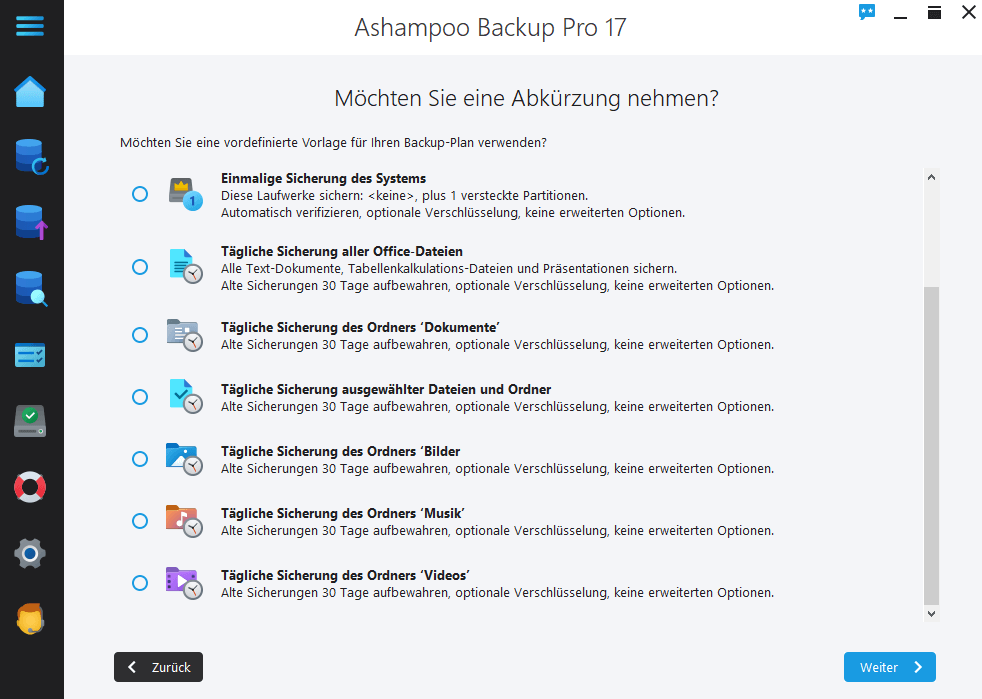This screenshot has height=699, width=982.
Task: Choose the Musik folder daily backup plan
Action: (140, 521)
